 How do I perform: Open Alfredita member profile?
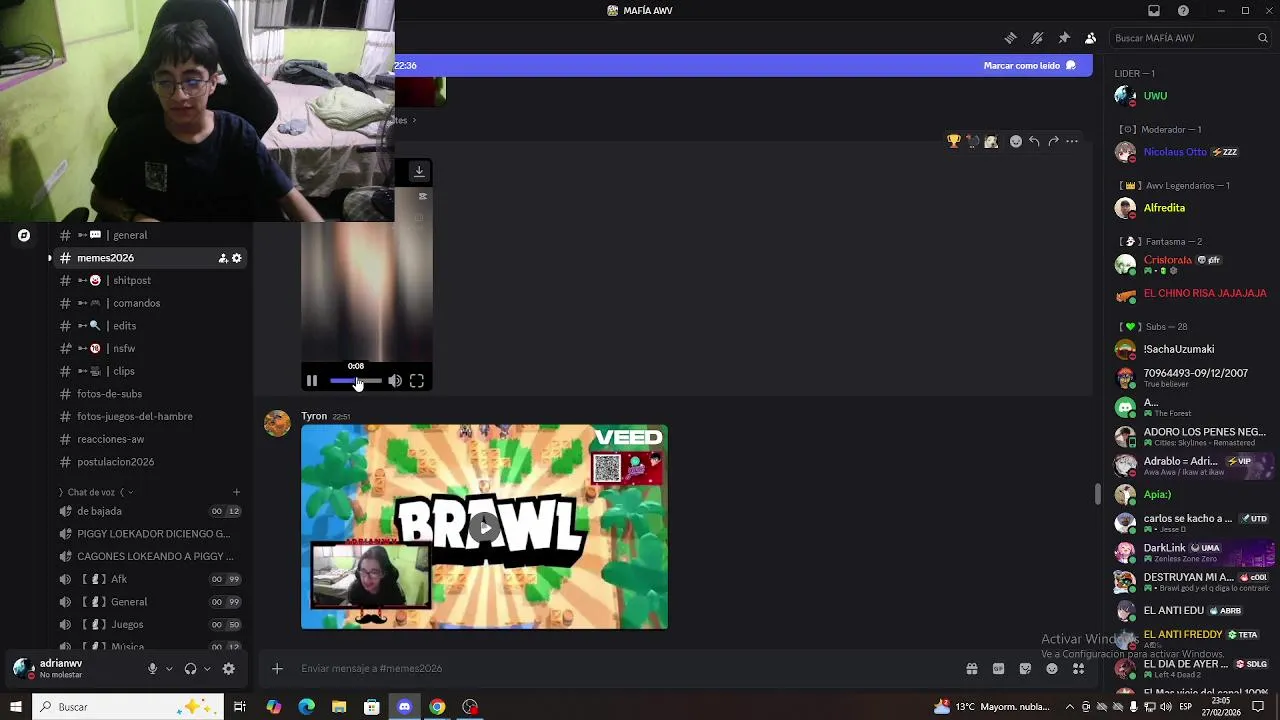pos(1190,208)
